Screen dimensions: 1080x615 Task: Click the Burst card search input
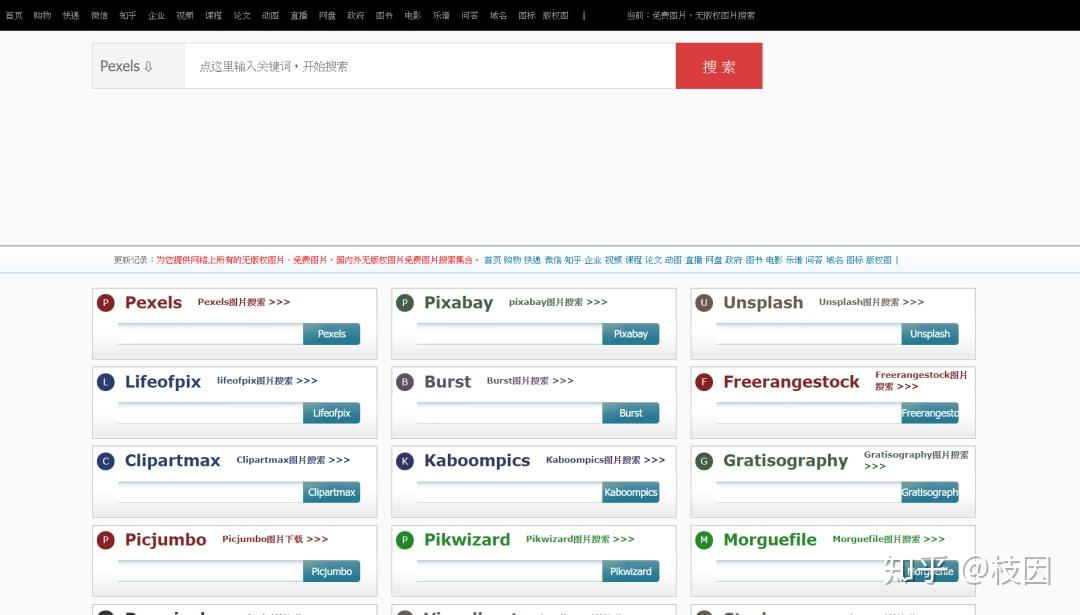coord(510,413)
